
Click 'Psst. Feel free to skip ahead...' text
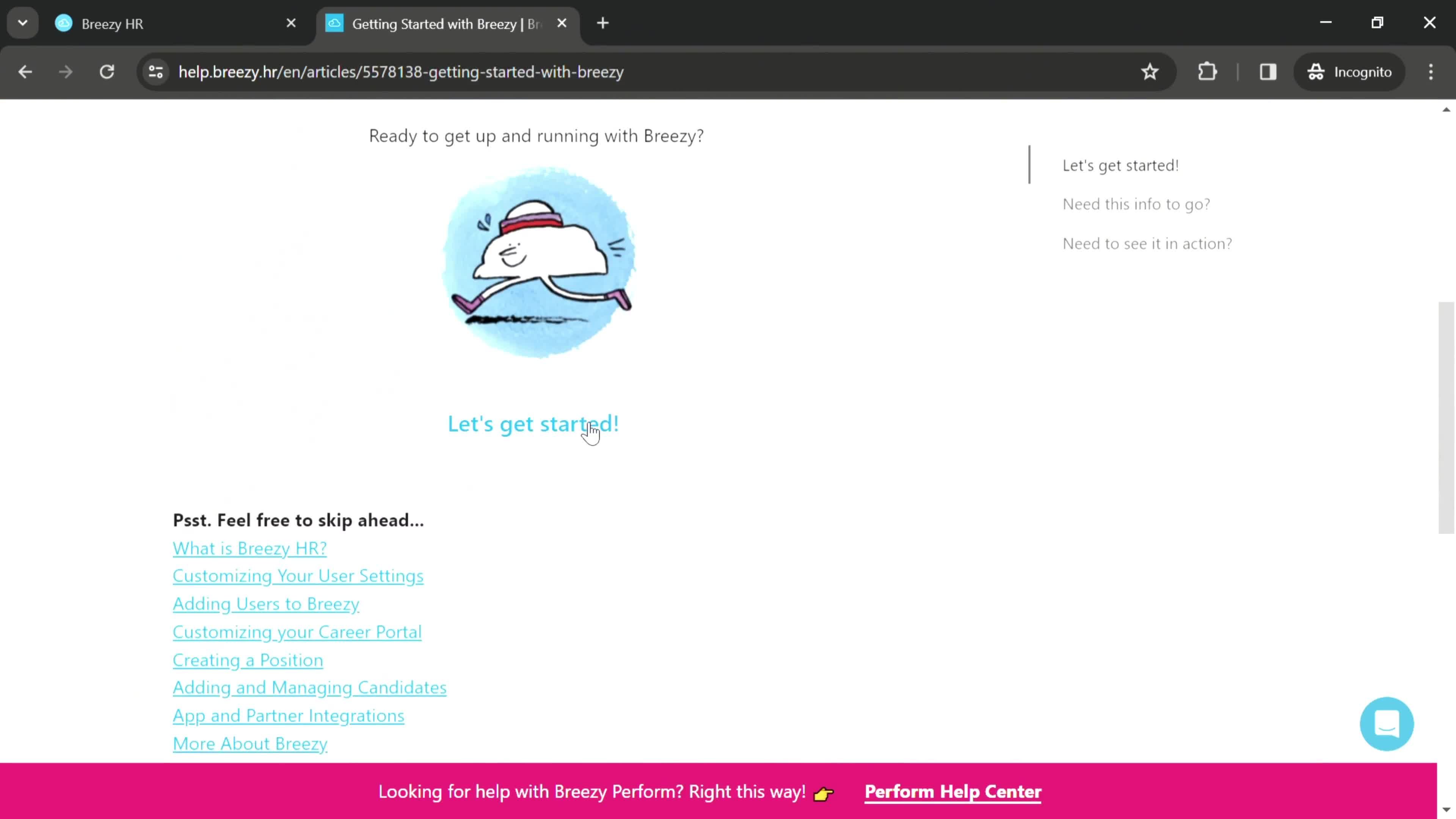(x=298, y=521)
